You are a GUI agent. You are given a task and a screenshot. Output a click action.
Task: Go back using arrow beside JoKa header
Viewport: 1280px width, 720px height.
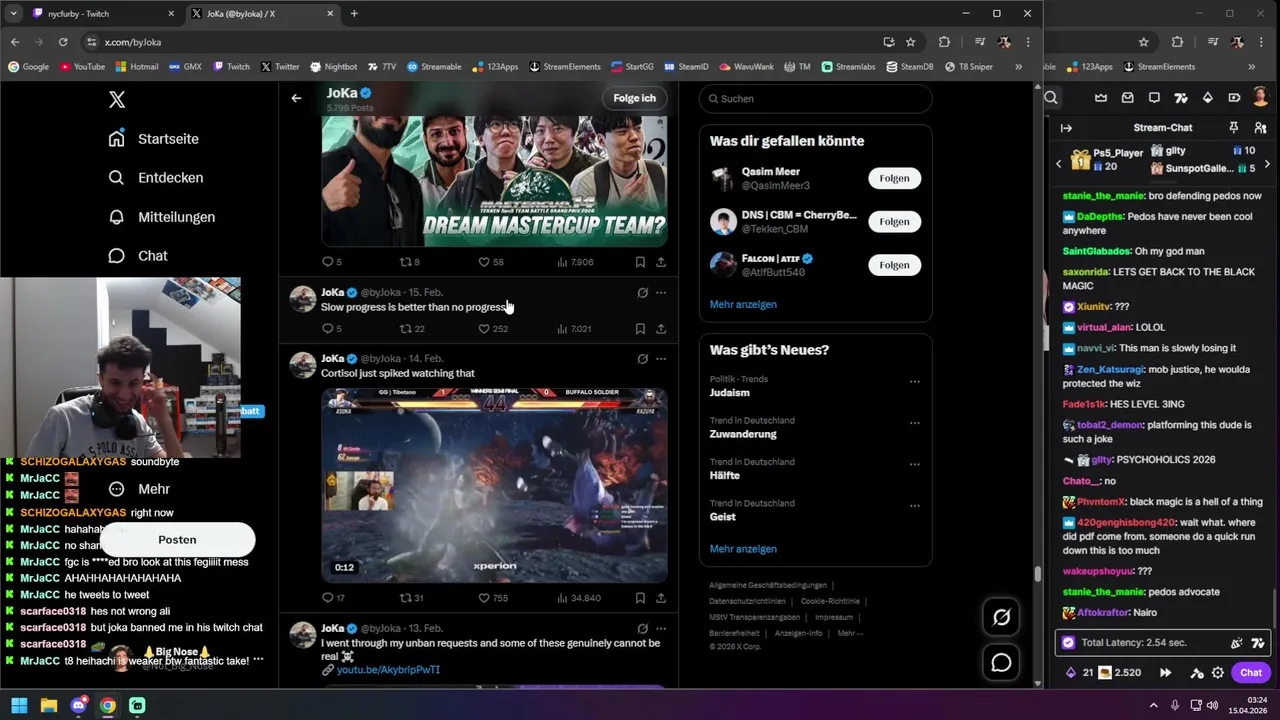coord(296,98)
